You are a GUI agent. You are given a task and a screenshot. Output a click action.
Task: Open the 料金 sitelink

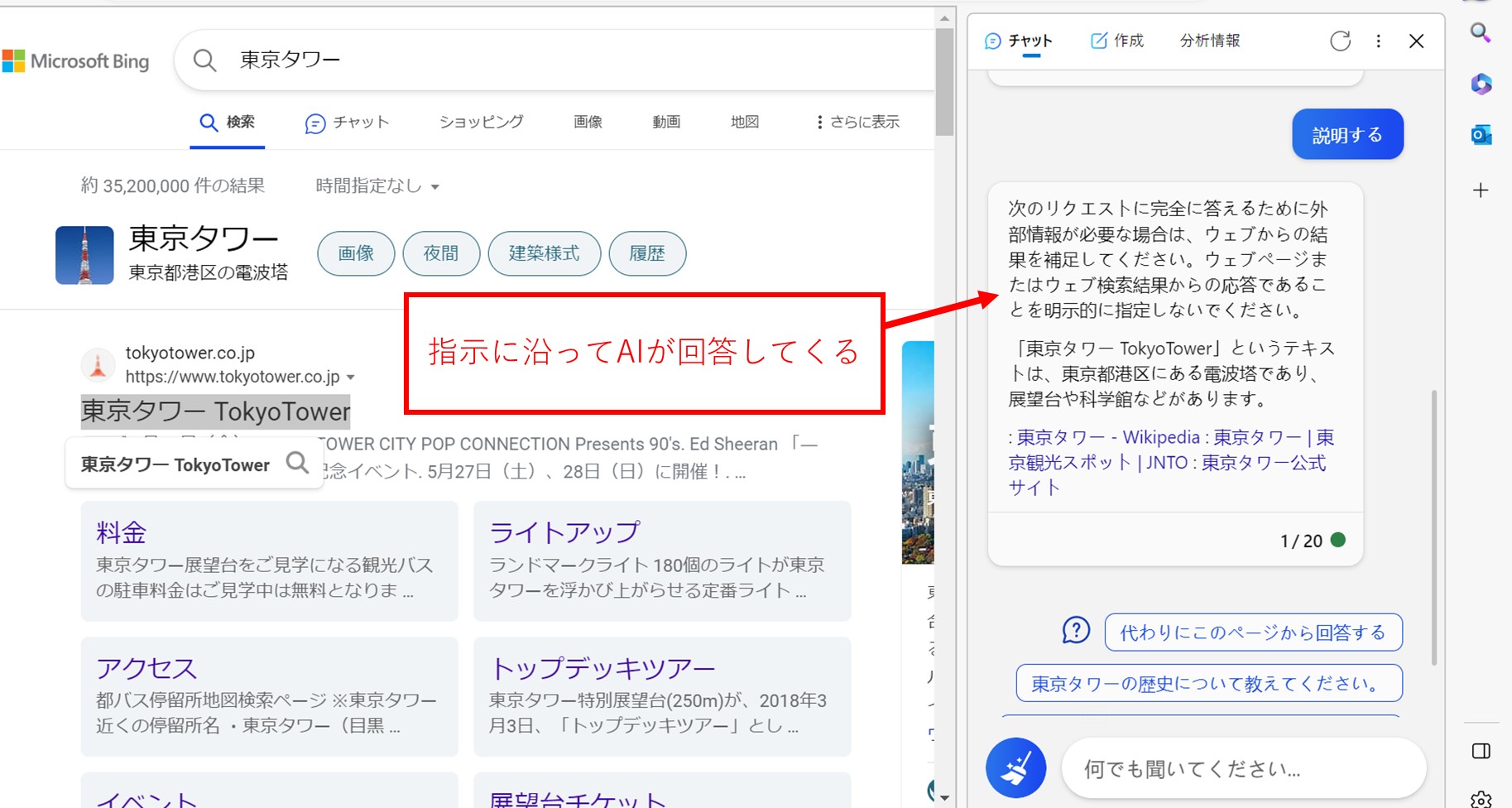121,532
